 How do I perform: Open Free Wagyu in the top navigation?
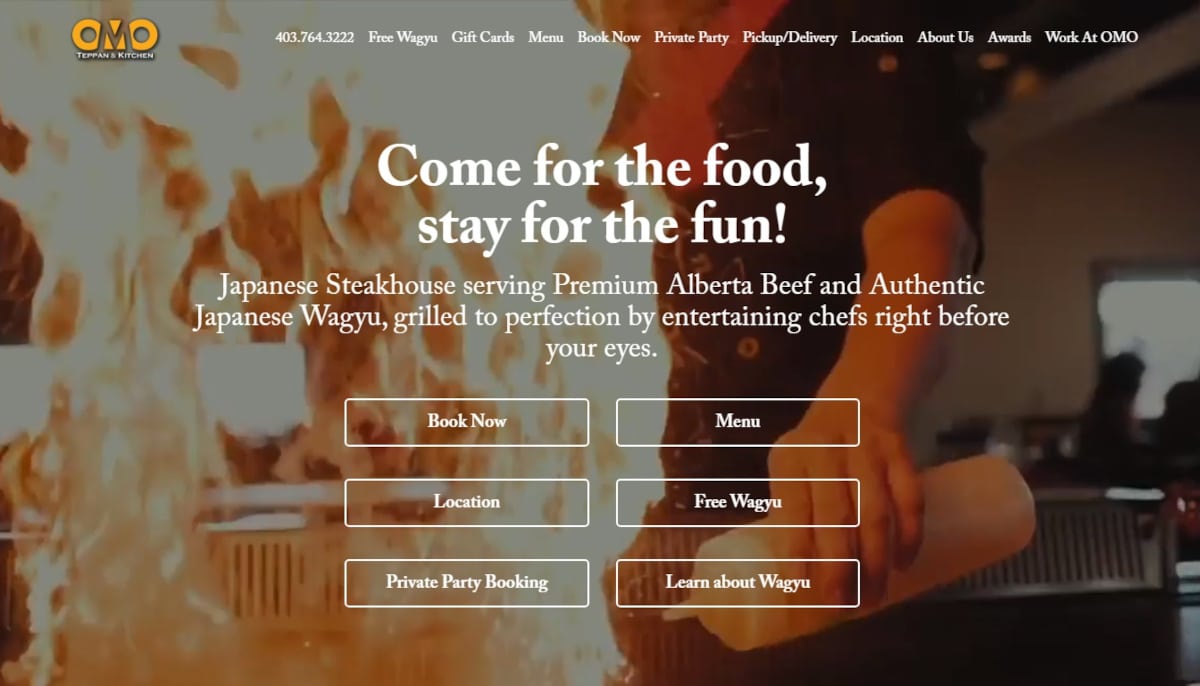pyautogui.click(x=403, y=37)
